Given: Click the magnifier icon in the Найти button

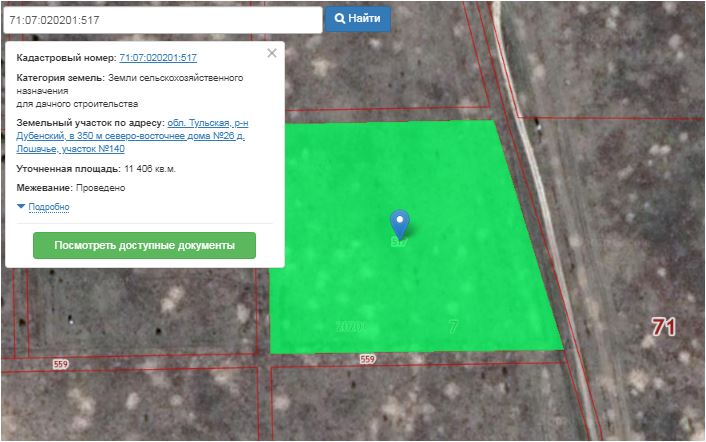Looking at the screenshot, I should coord(340,19).
